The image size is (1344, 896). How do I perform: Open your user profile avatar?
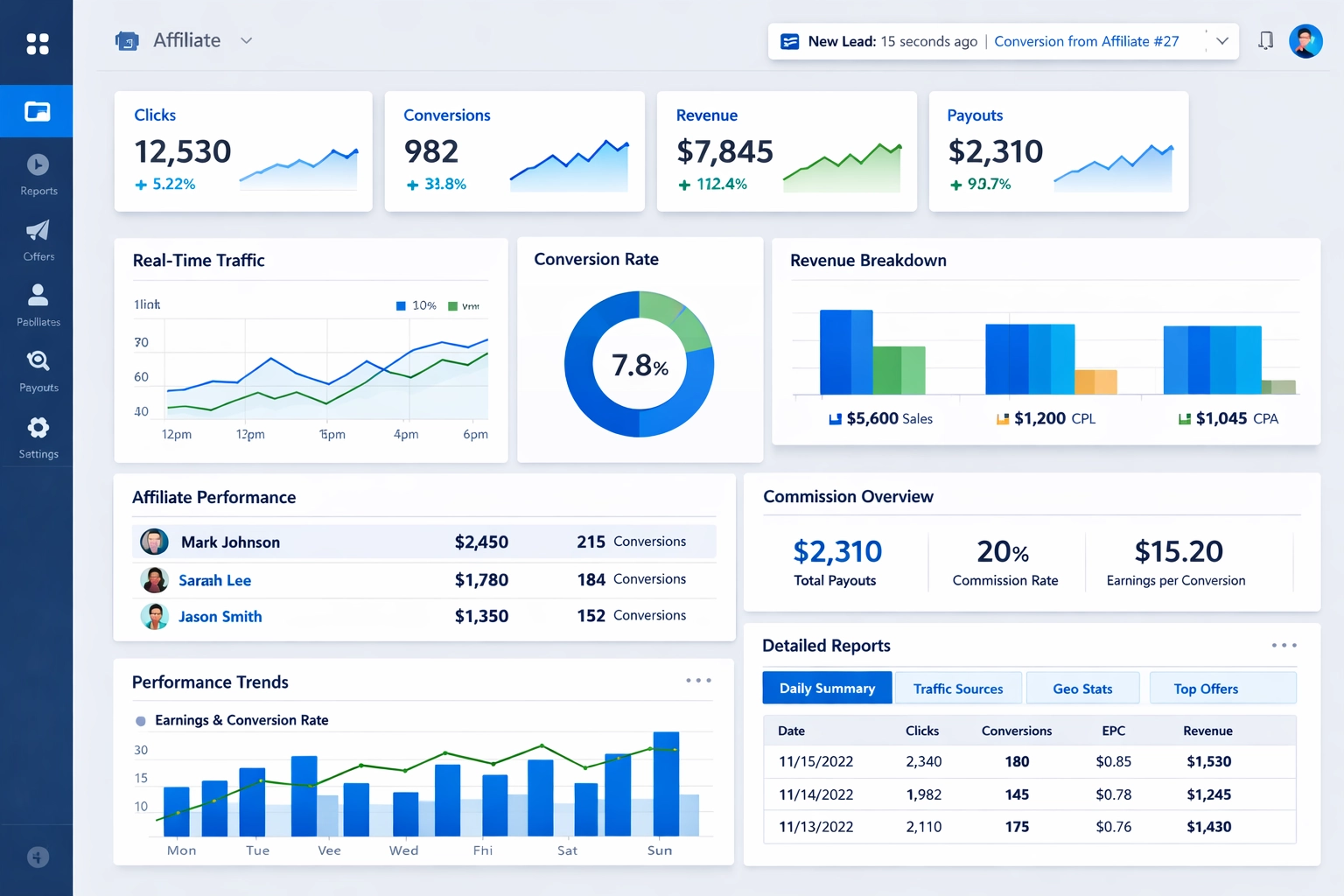(x=1305, y=40)
